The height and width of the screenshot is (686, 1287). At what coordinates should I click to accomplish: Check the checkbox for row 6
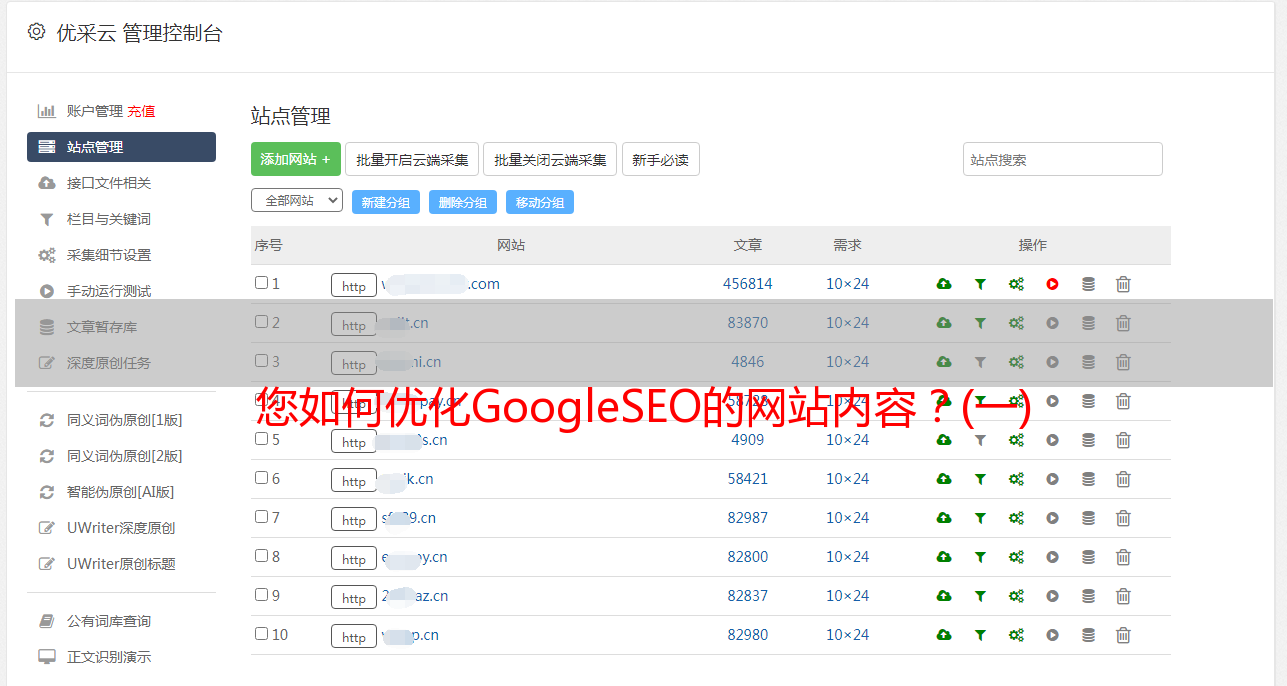[261, 478]
